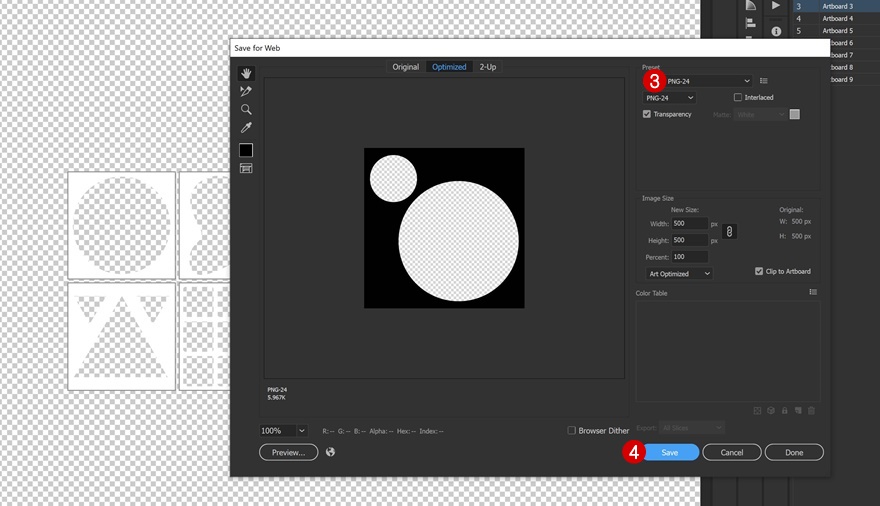This screenshot has height=506, width=880.
Task: Enable the Interlaced checkbox
Action: coord(738,98)
